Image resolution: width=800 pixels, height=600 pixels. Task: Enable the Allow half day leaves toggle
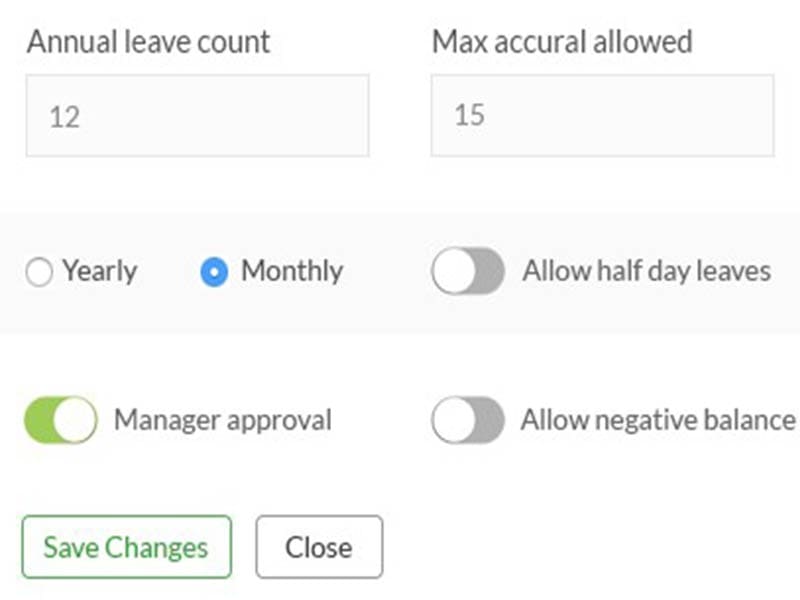pos(467,271)
